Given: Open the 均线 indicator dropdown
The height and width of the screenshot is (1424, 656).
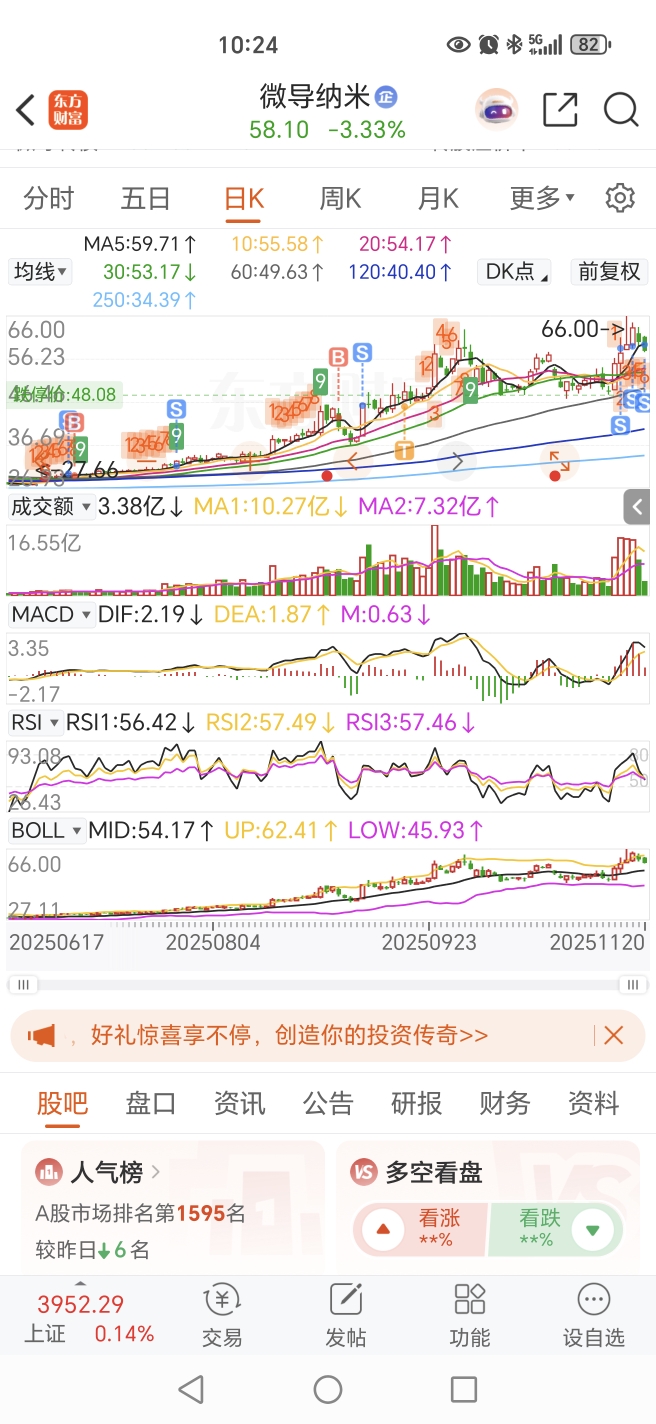Looking at the screenshot, I should (40, 271).
